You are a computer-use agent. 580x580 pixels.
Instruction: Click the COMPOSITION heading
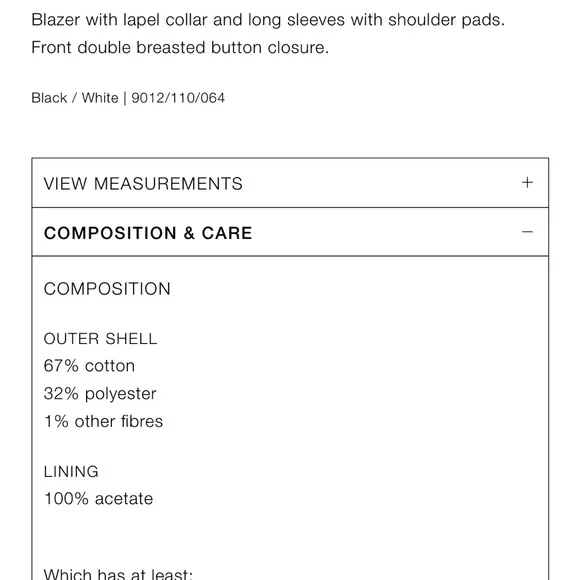107,289
